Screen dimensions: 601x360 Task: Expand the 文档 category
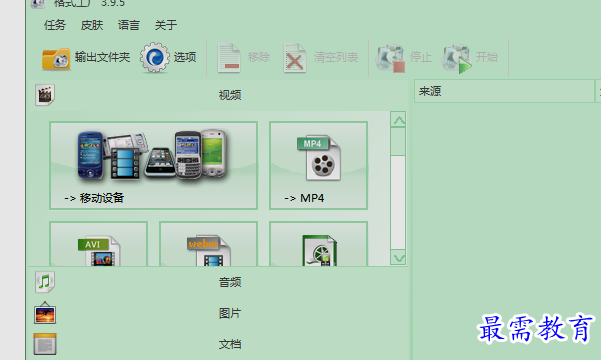click(x=218, y=344)
